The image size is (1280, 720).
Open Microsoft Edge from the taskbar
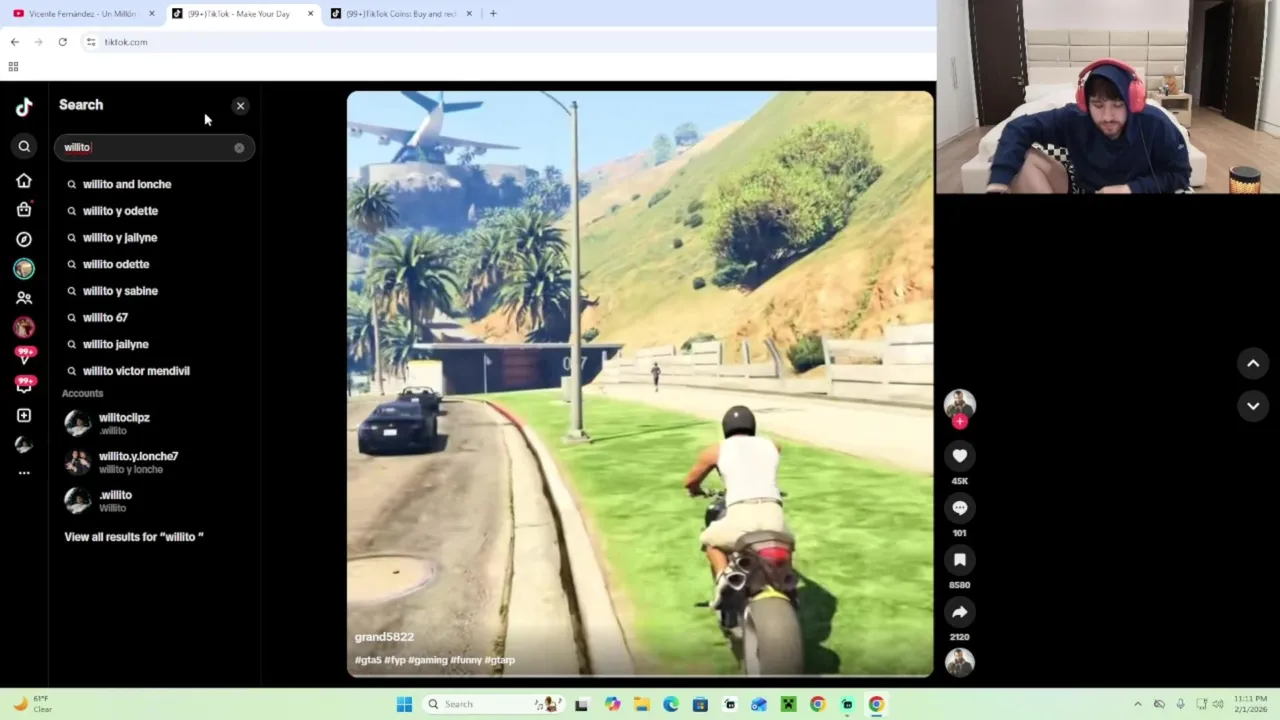(671, 704)
